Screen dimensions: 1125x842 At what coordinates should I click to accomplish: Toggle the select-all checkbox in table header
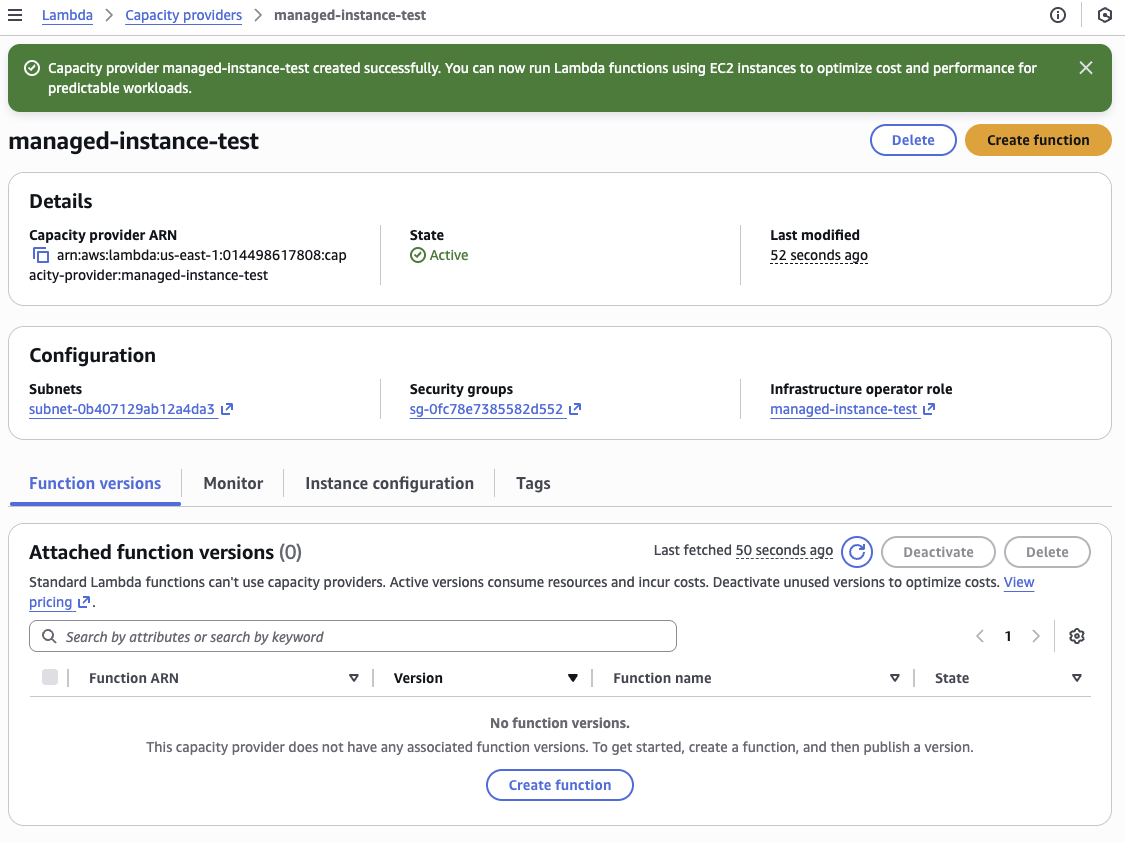click(x=50, y=678)
